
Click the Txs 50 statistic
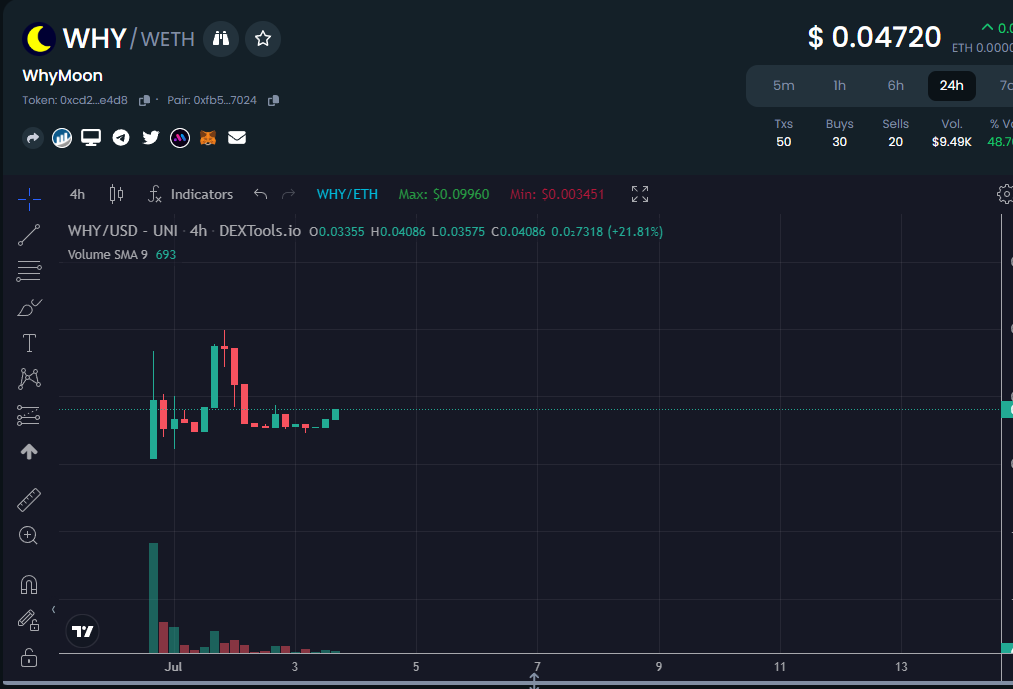[784, 133]
